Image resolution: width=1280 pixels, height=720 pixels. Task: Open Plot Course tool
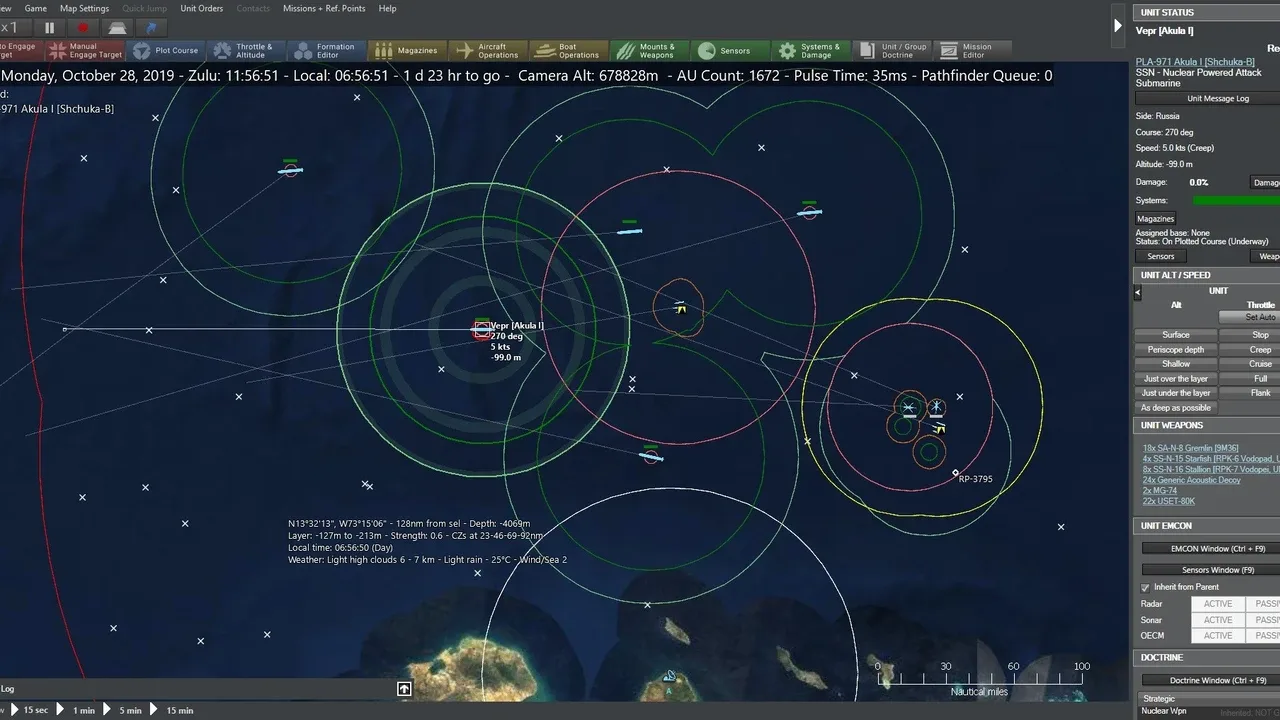pos(166,51)
